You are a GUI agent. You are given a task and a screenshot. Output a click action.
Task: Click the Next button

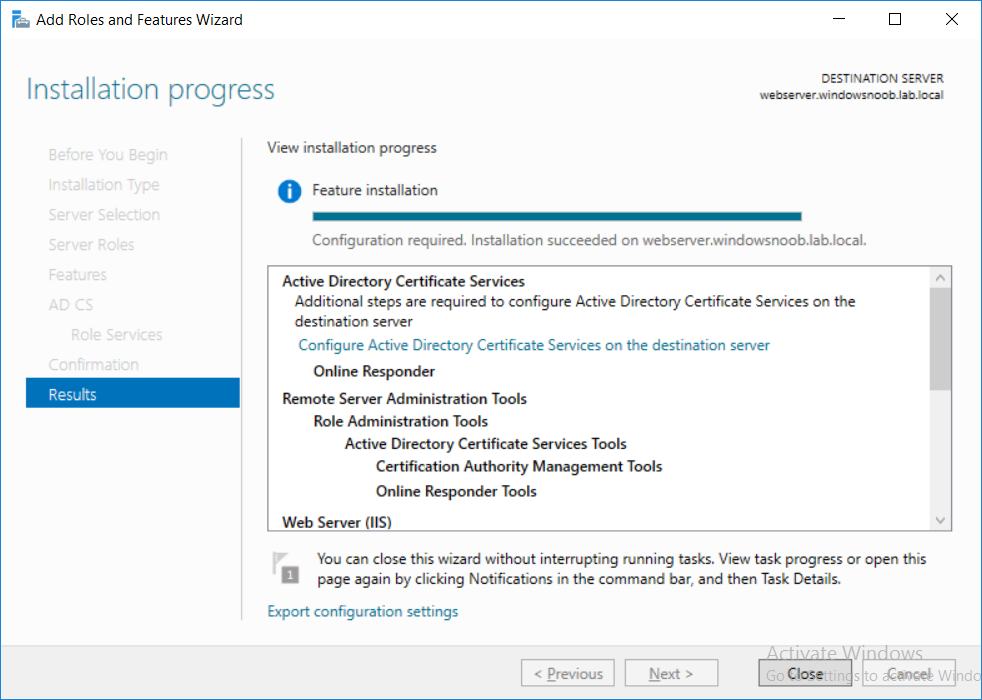pyautogui.click(x=671, y=673)
